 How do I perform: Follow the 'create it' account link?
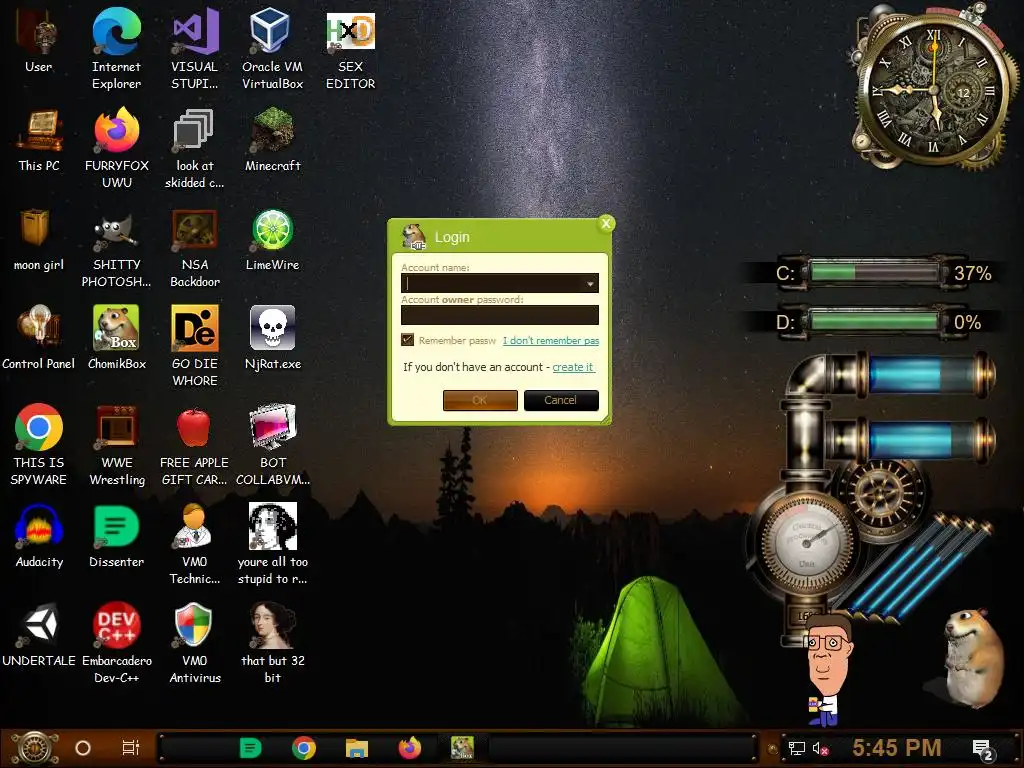click(573, 367)
